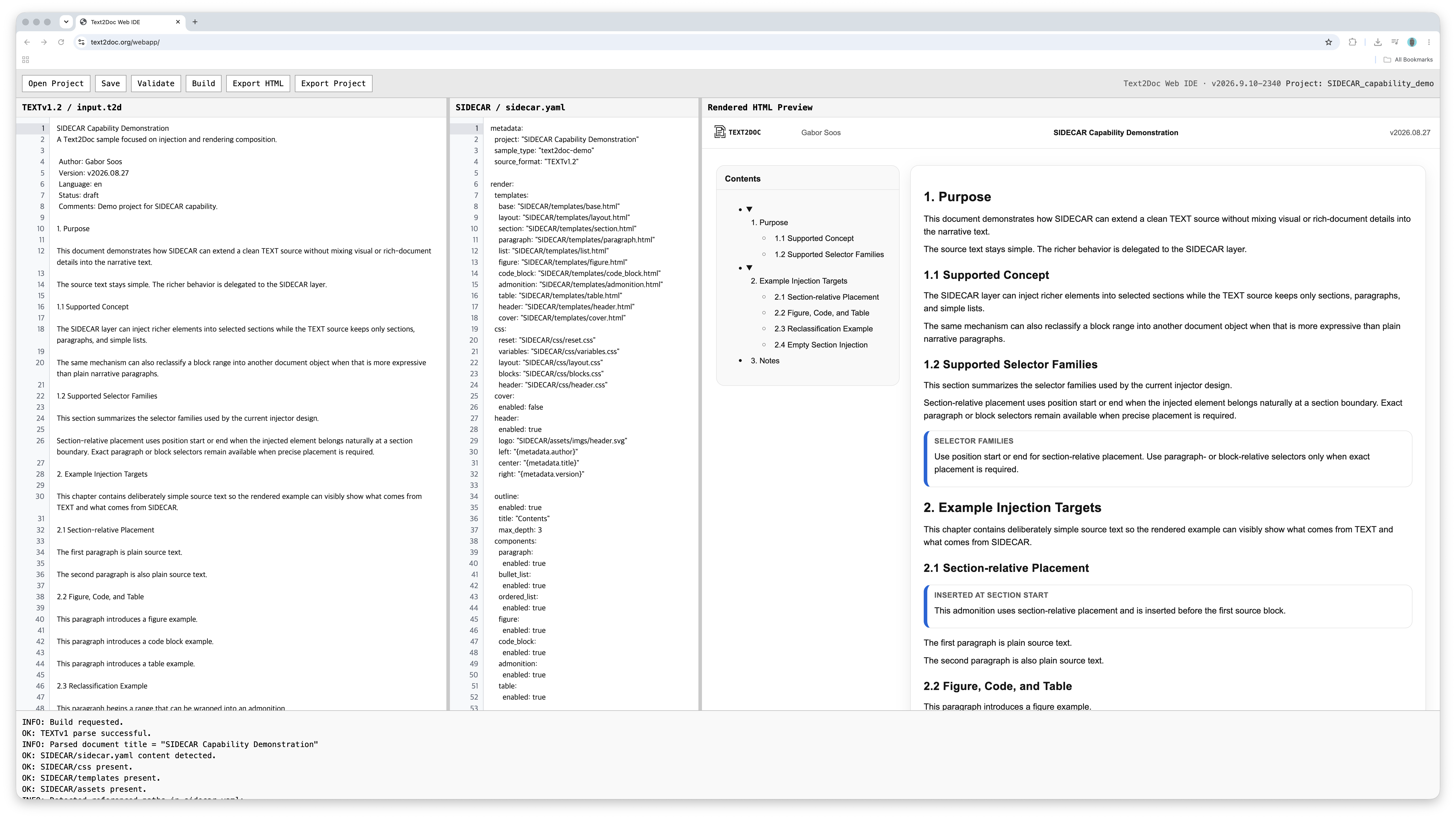Image resolution: width=1456 pixels, height=819 pixels.
Task: Click preview heading '1.2 Supported Selector Families'
Action: 1010,365
